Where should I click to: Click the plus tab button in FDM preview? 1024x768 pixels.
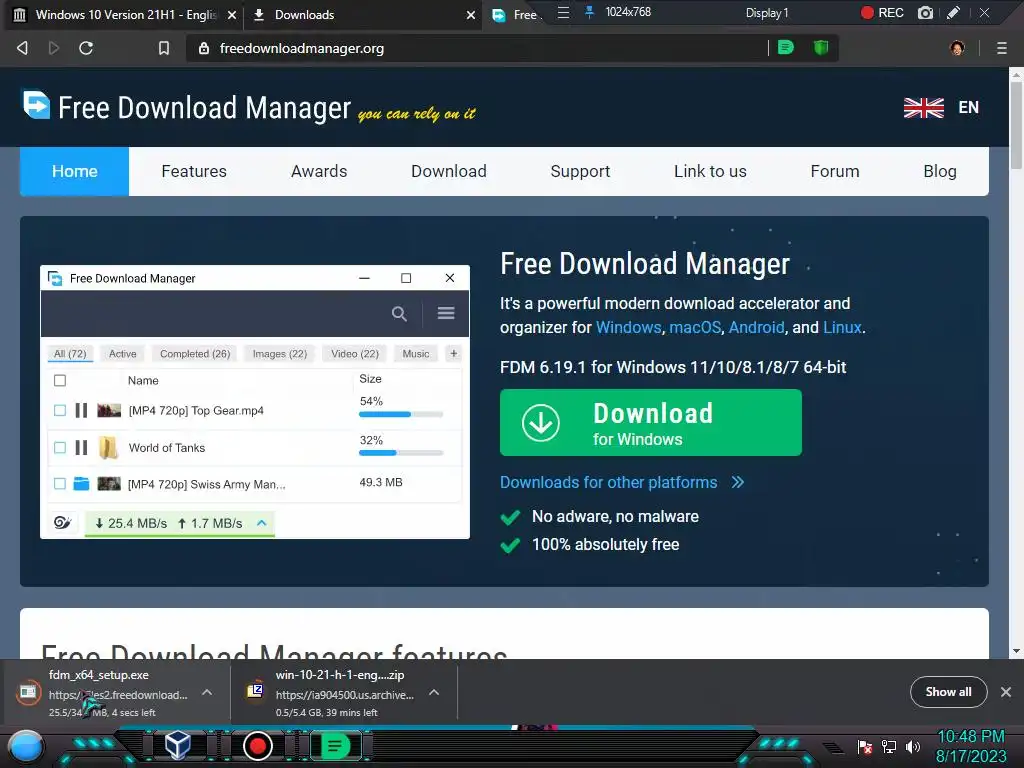click(x=454, y=353)
